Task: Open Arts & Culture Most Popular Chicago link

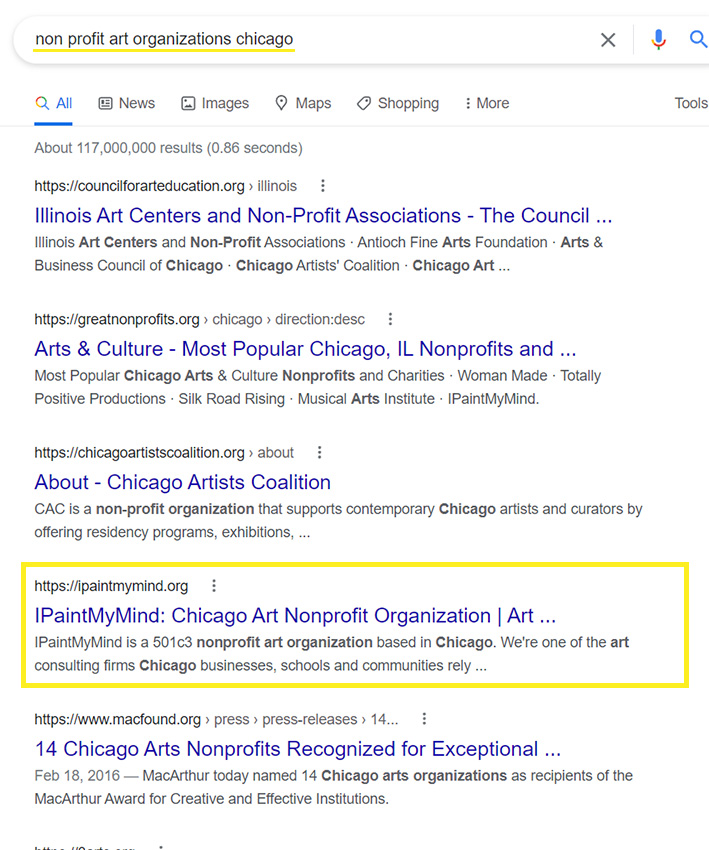Action: tap(305, 349)
